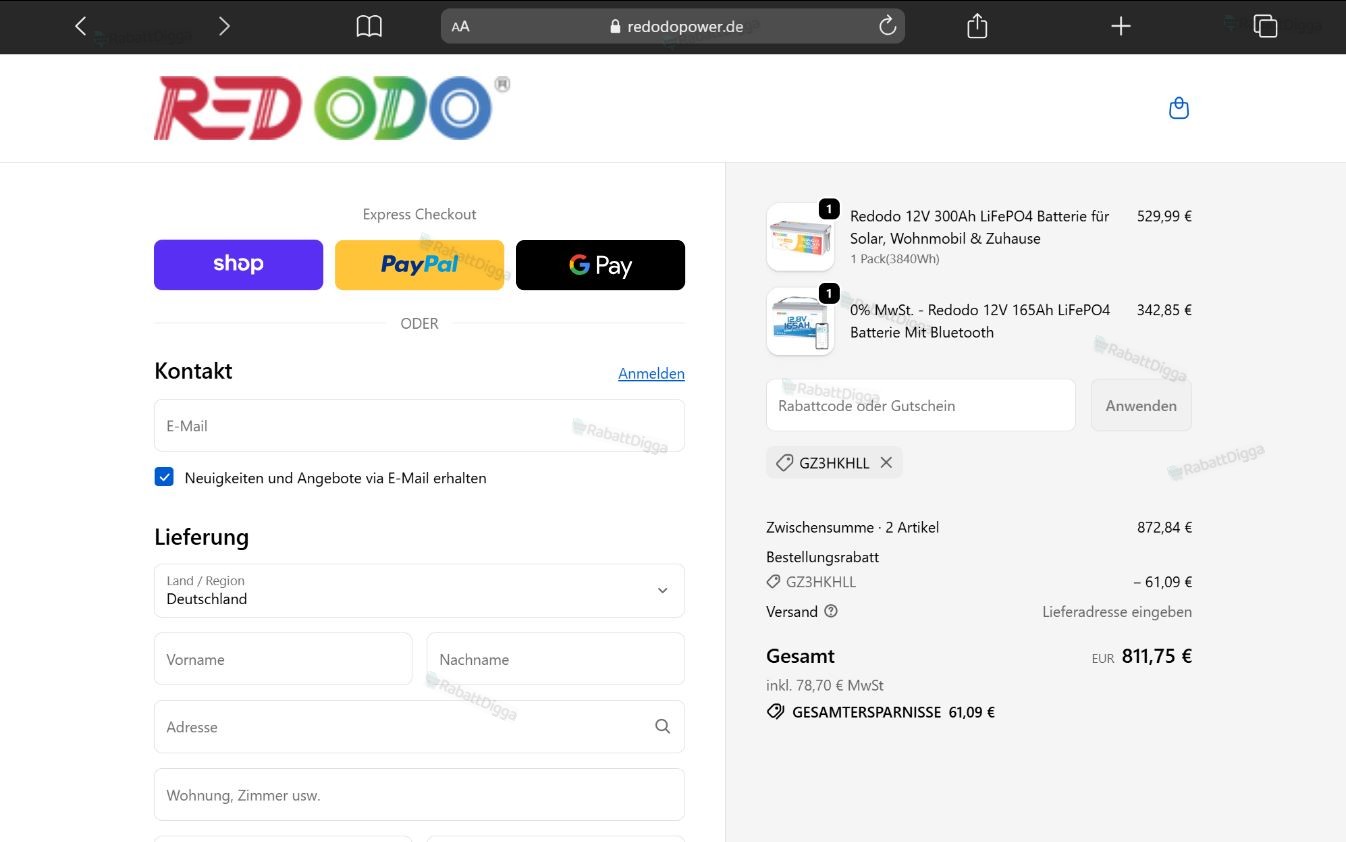Show all tabs overview icon
The width and height of the screenshot is (1346, 842).
1265,26
